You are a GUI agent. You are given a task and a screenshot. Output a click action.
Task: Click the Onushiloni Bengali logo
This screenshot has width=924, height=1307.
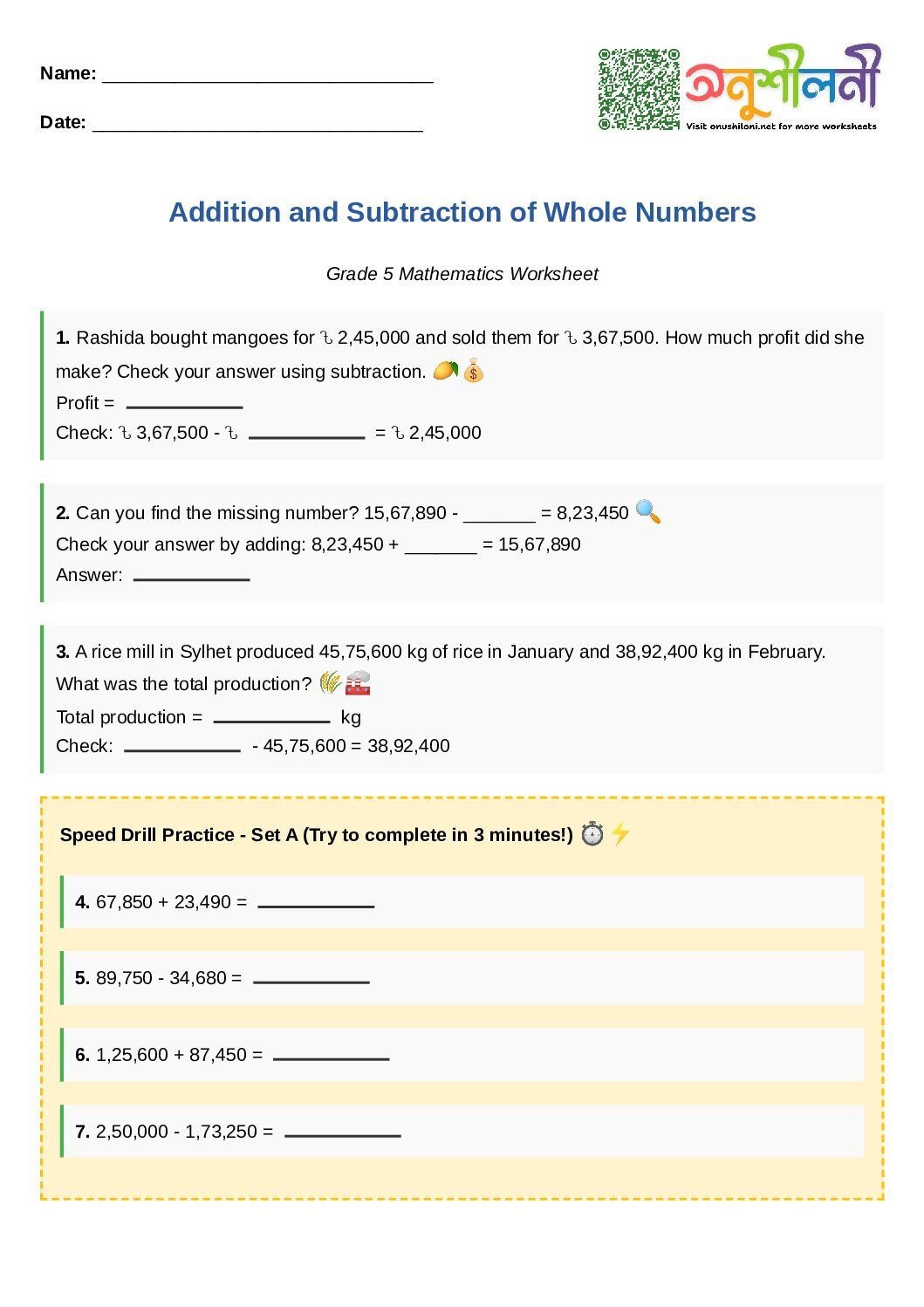coord(783,80)
